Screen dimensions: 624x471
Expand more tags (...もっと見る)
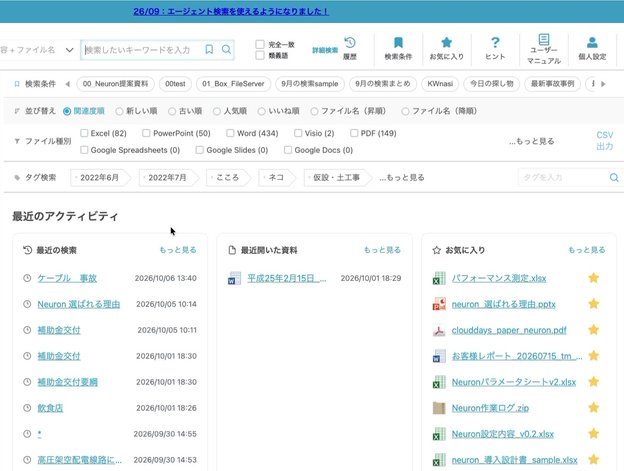pyautogui.click(x=402, y=177)
